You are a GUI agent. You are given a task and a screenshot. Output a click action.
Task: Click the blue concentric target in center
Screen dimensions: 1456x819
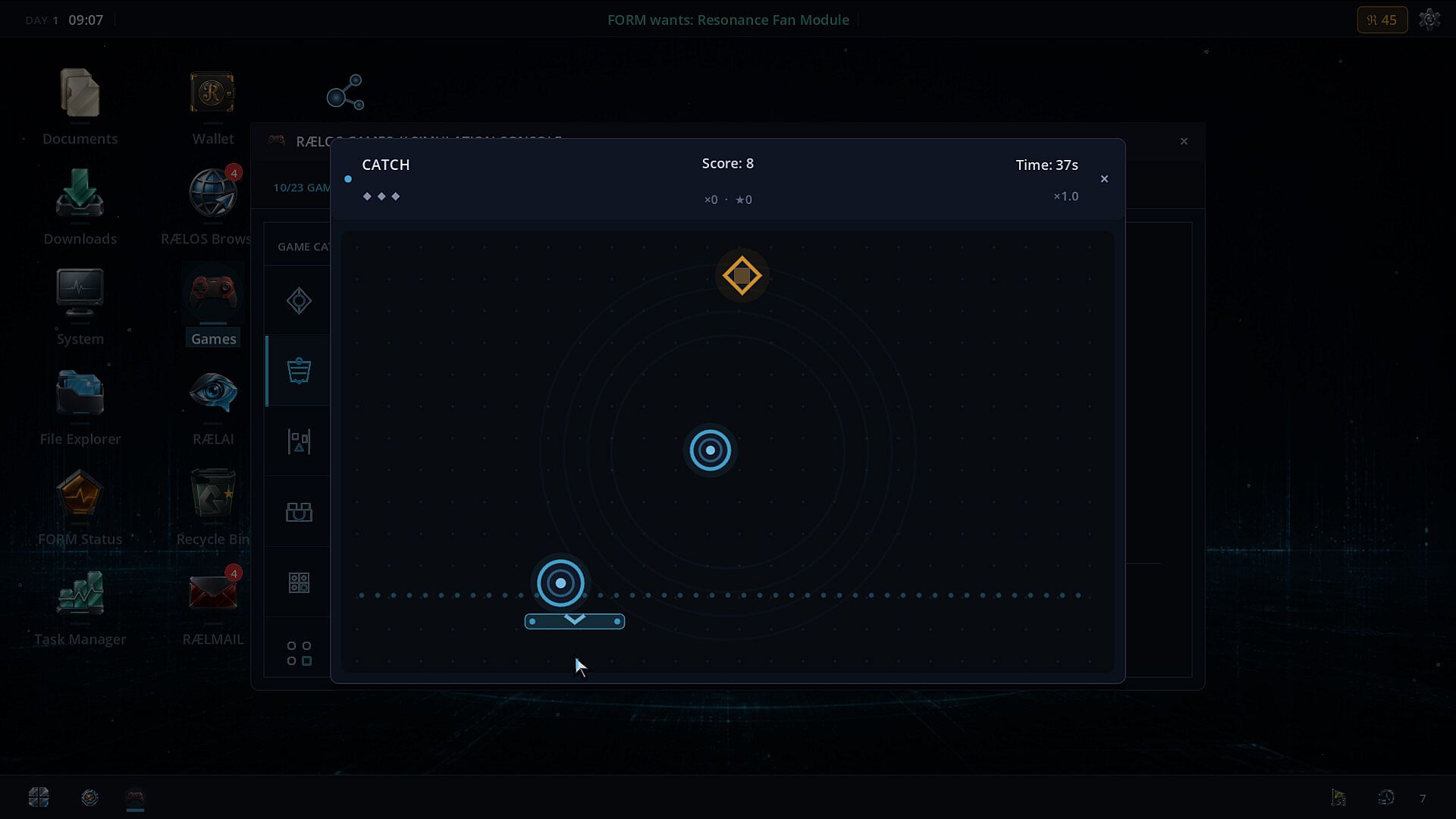click(710, 450)
